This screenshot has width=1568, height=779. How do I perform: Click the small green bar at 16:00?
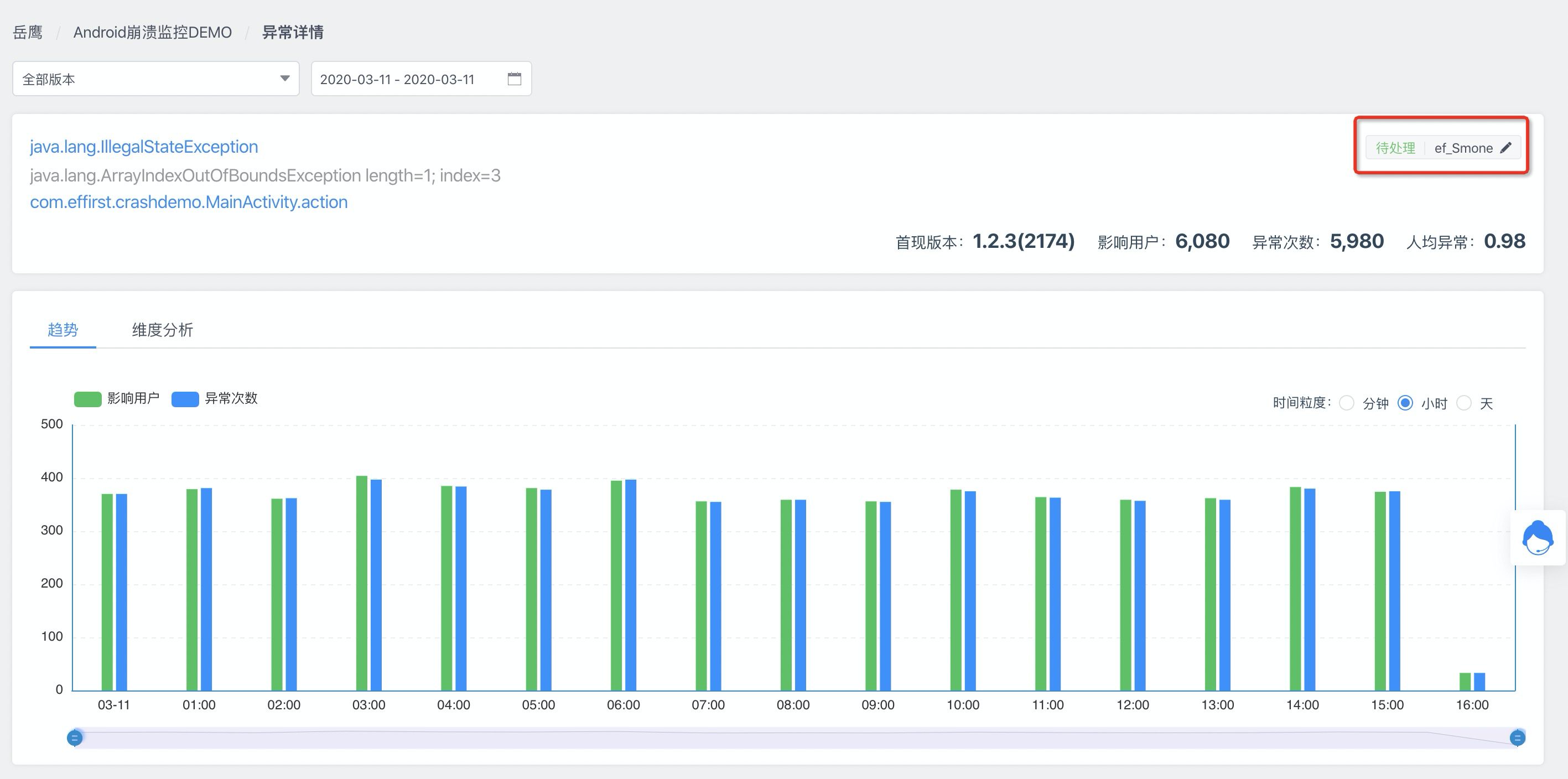pyautogui.click(x=1465, y=682)
